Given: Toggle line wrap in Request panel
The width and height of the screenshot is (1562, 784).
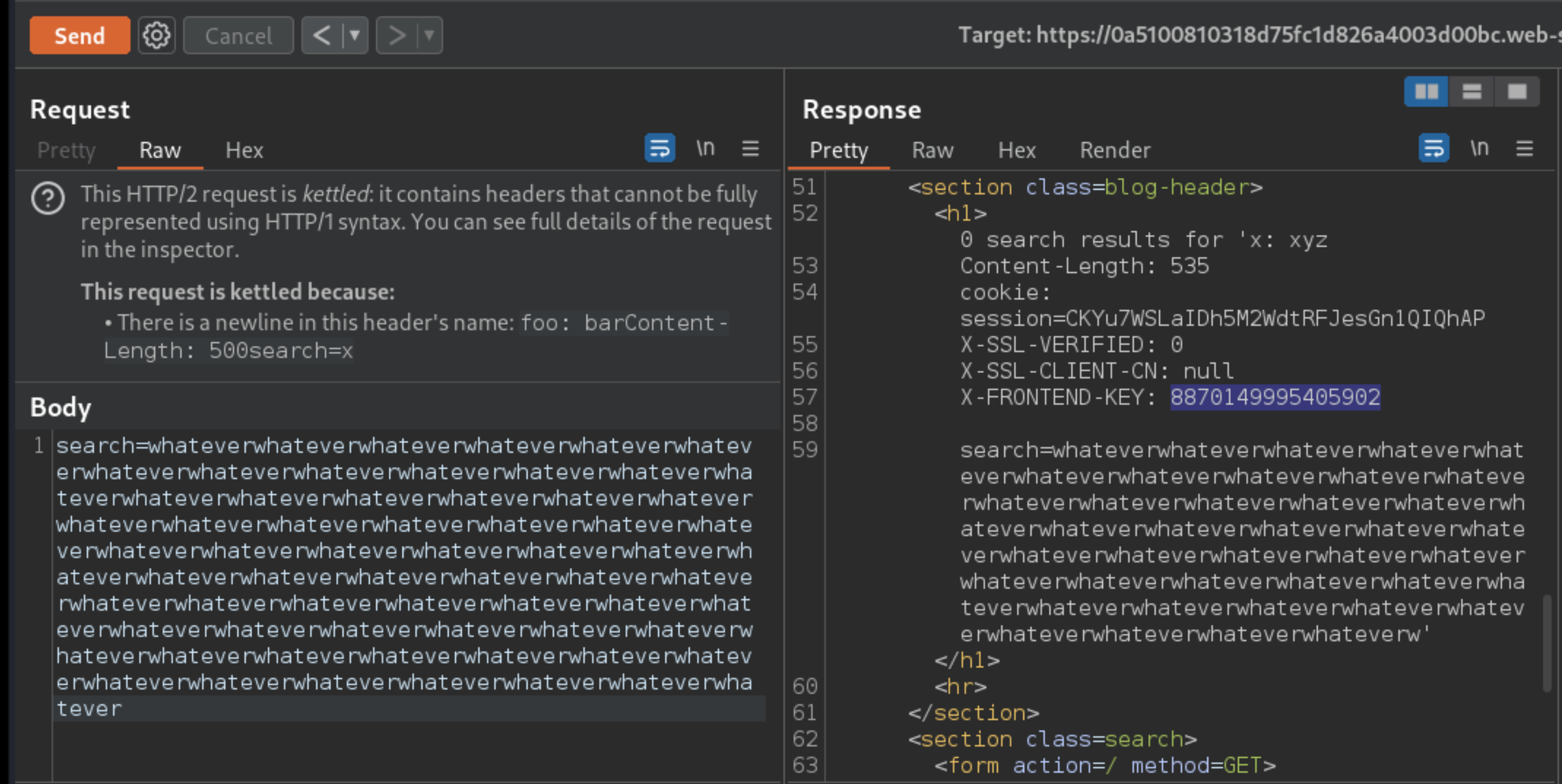Looking at the screenshot, I should point(659,149).
